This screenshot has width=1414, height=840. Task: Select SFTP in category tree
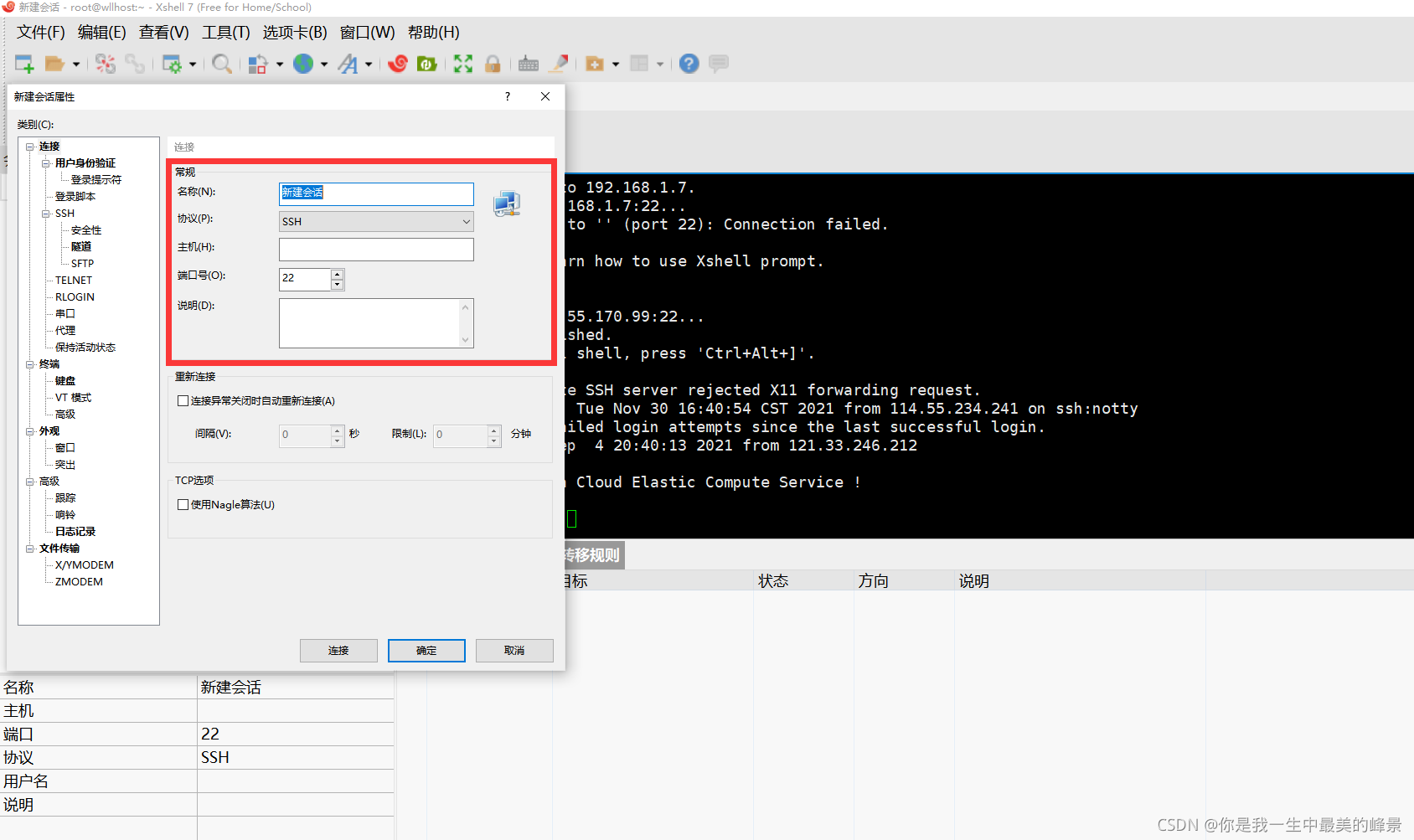(82, 264)
